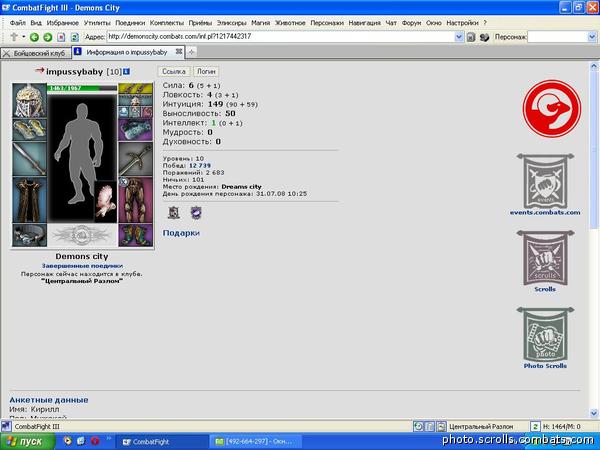Open the Навигация menu
Image resolution: width=600 pixels, height=450 pixels.
(x=364, y=23)
